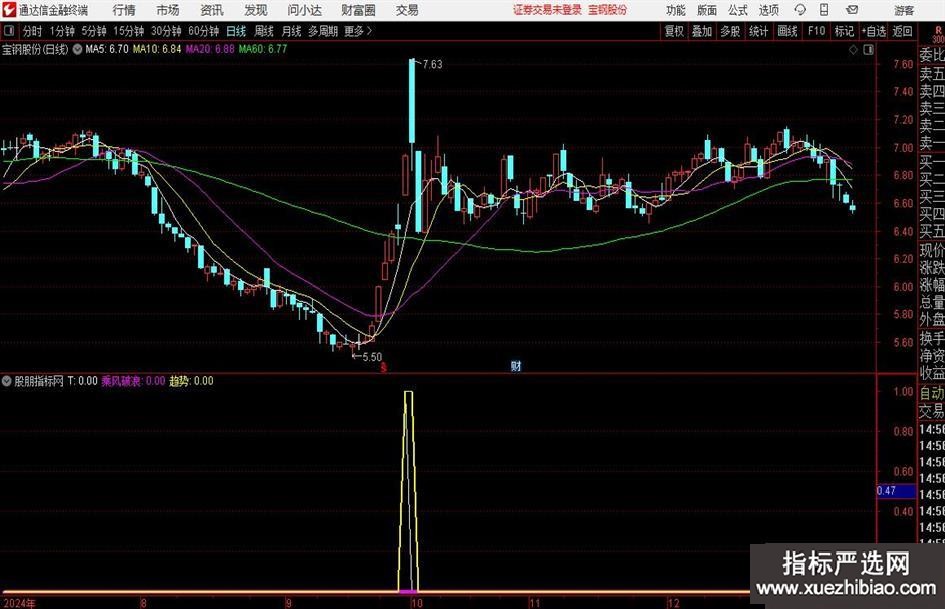Click the 通达信 red logo icon
This screenshot has width=945, height=609.
9,10
